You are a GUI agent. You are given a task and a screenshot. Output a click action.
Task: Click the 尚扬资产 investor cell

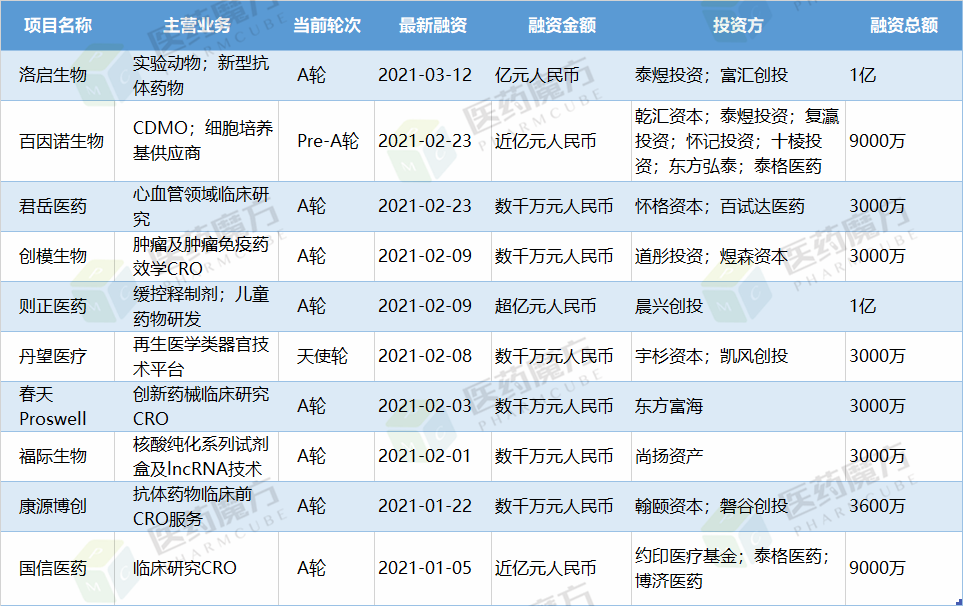click(738, 457)
